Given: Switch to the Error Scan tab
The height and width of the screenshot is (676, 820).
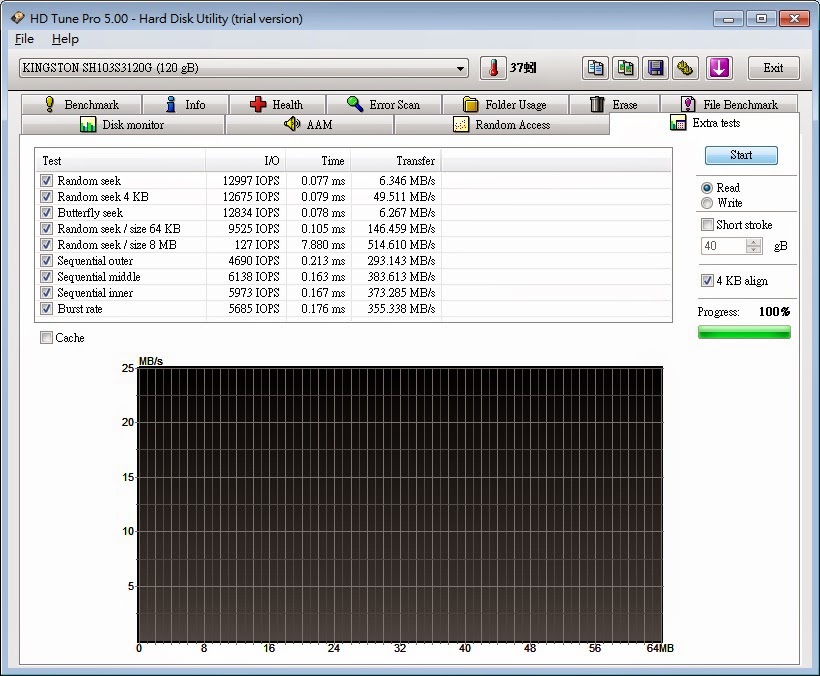Looking at the screenshot, I should click(x=384, y=105).
